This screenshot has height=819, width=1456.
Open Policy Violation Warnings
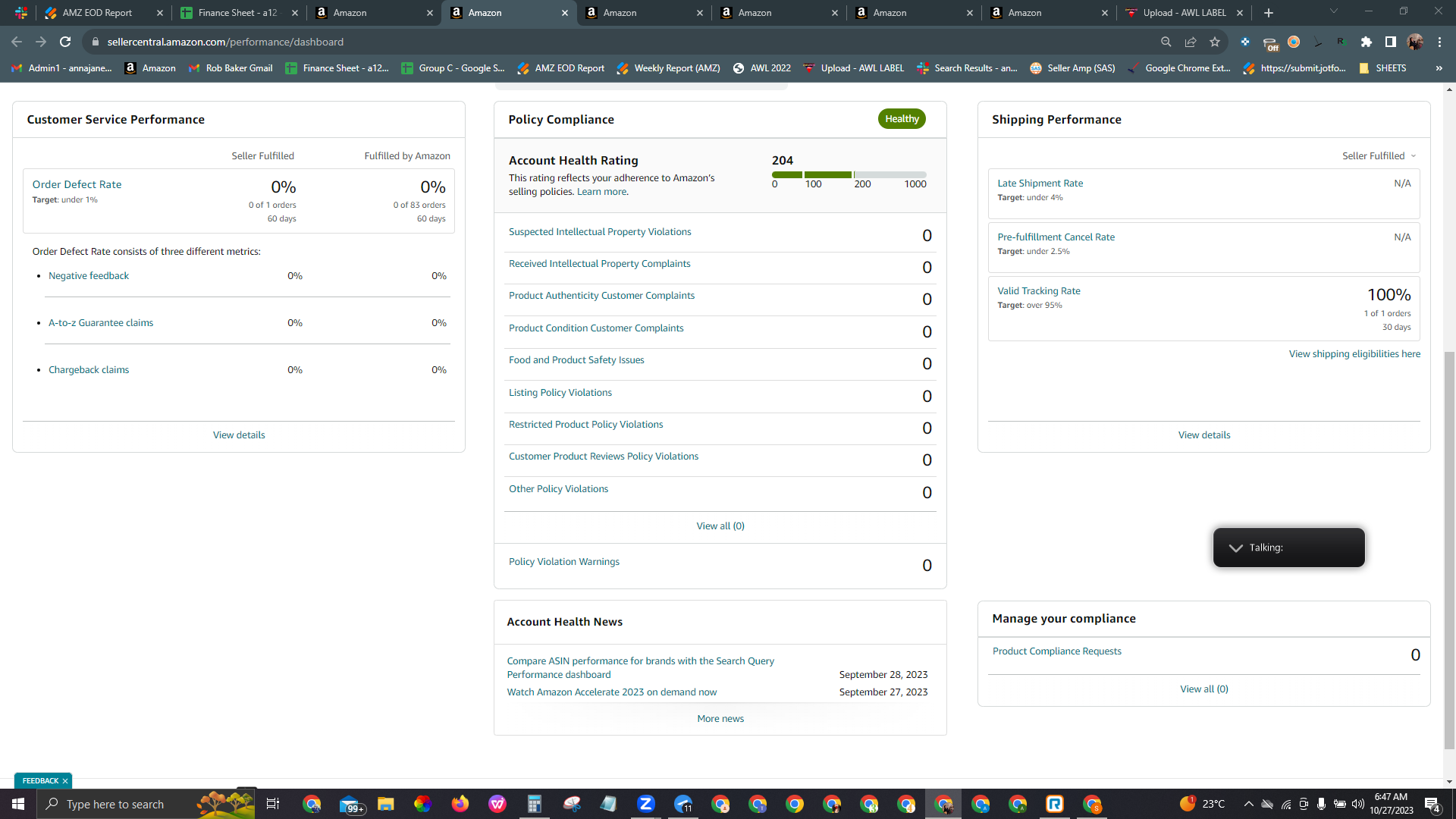click(x=564, y=562)
